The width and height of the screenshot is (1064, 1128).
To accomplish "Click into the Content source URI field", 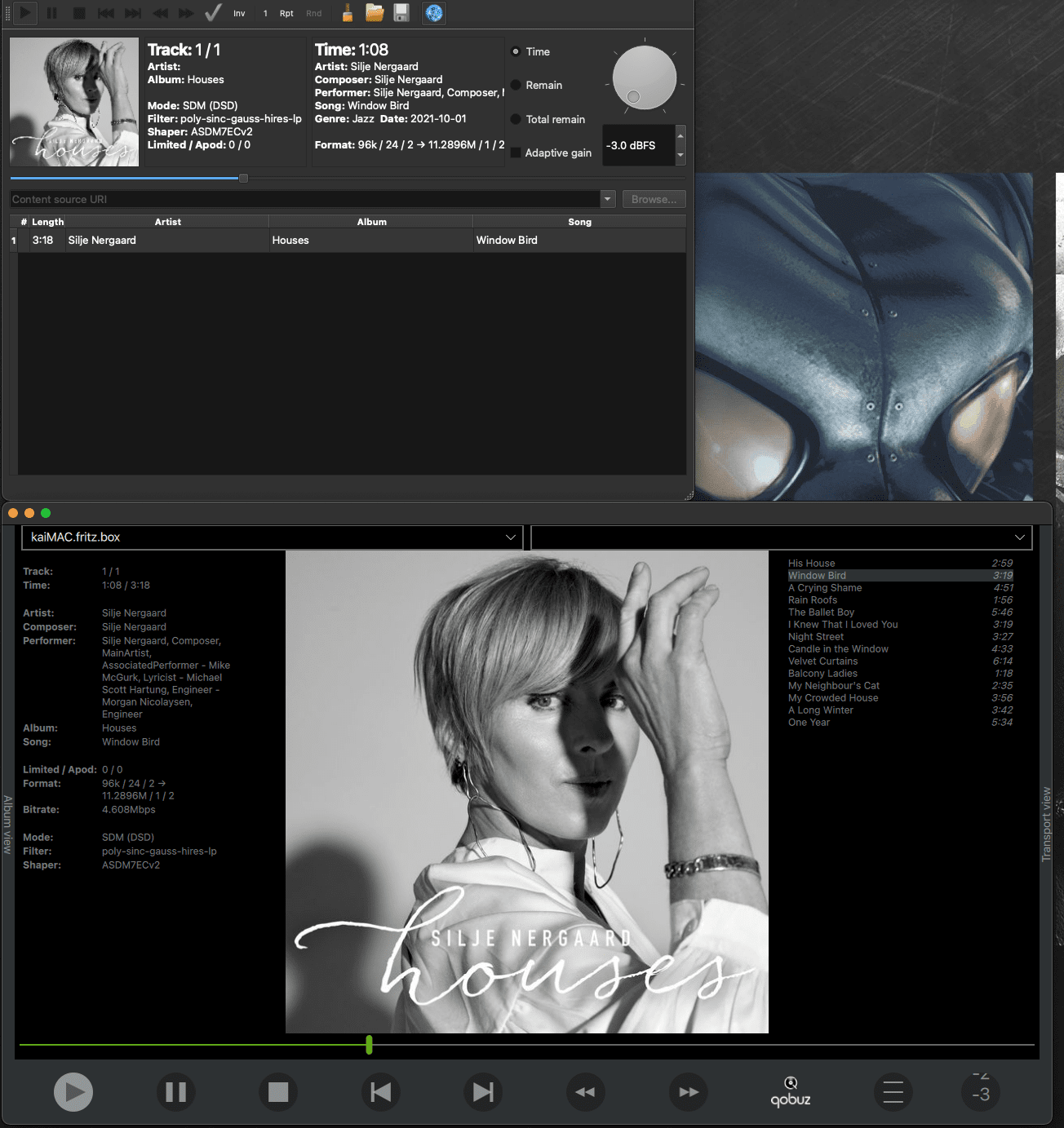I will pyautogui.click(x=305, y=199).
